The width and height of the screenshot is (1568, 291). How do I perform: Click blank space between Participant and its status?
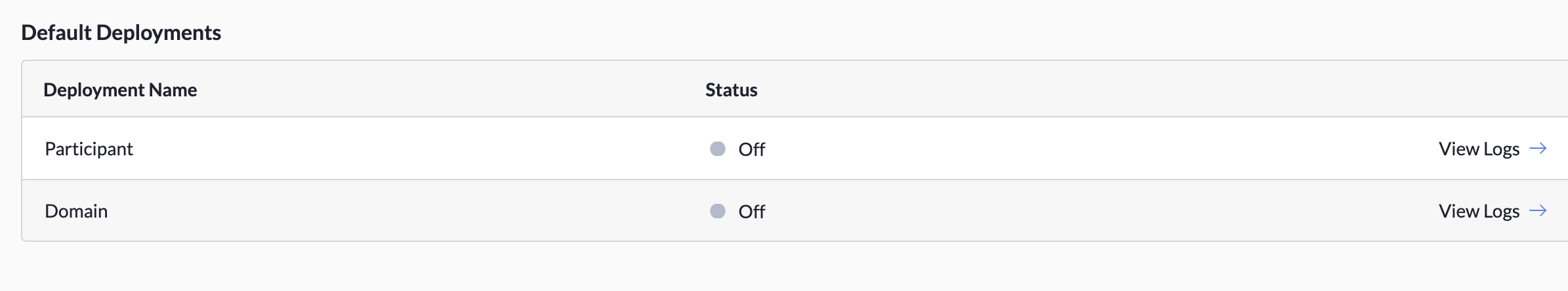click(420, 149)
